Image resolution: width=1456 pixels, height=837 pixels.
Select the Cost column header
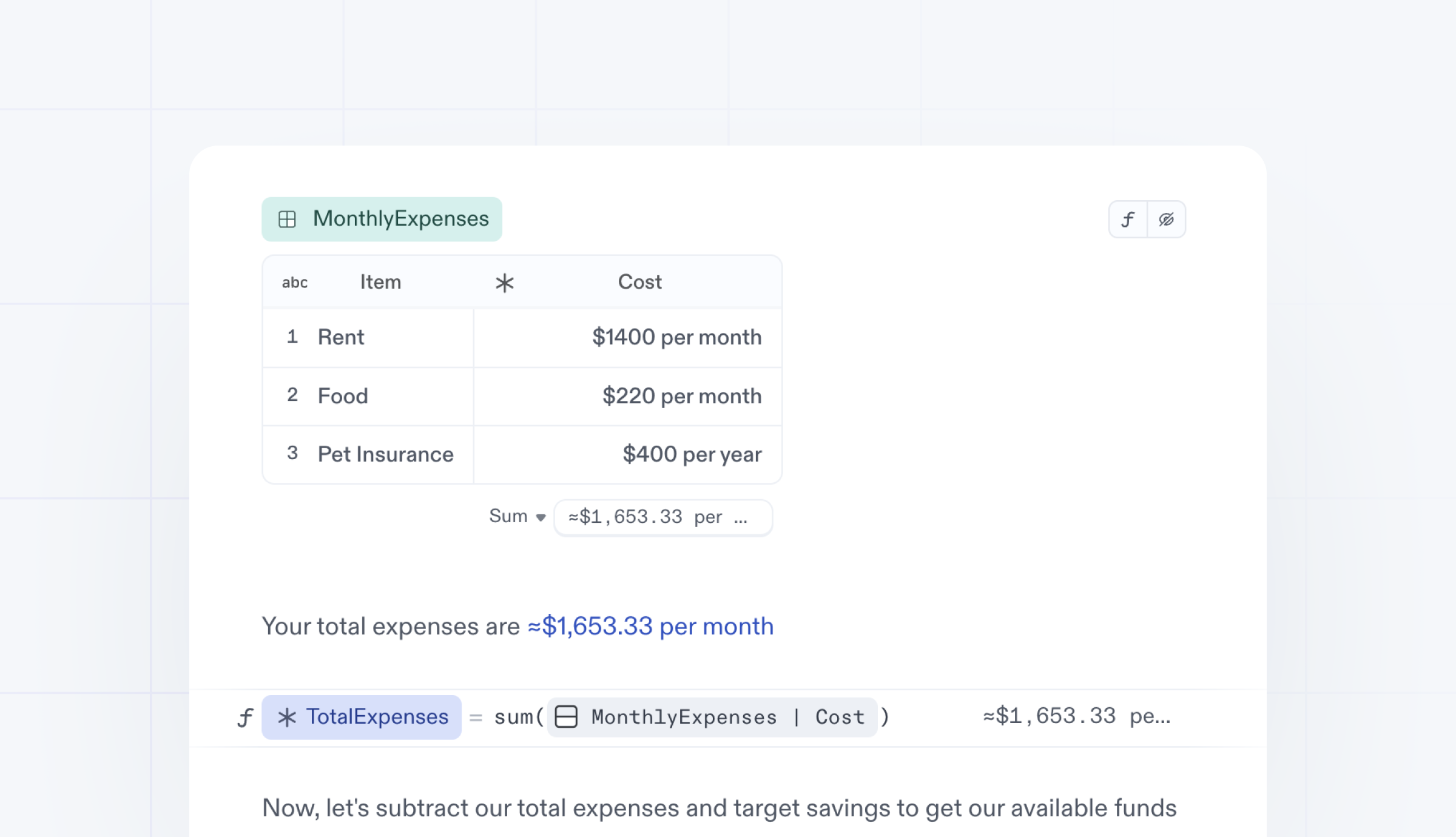point(639,282)
